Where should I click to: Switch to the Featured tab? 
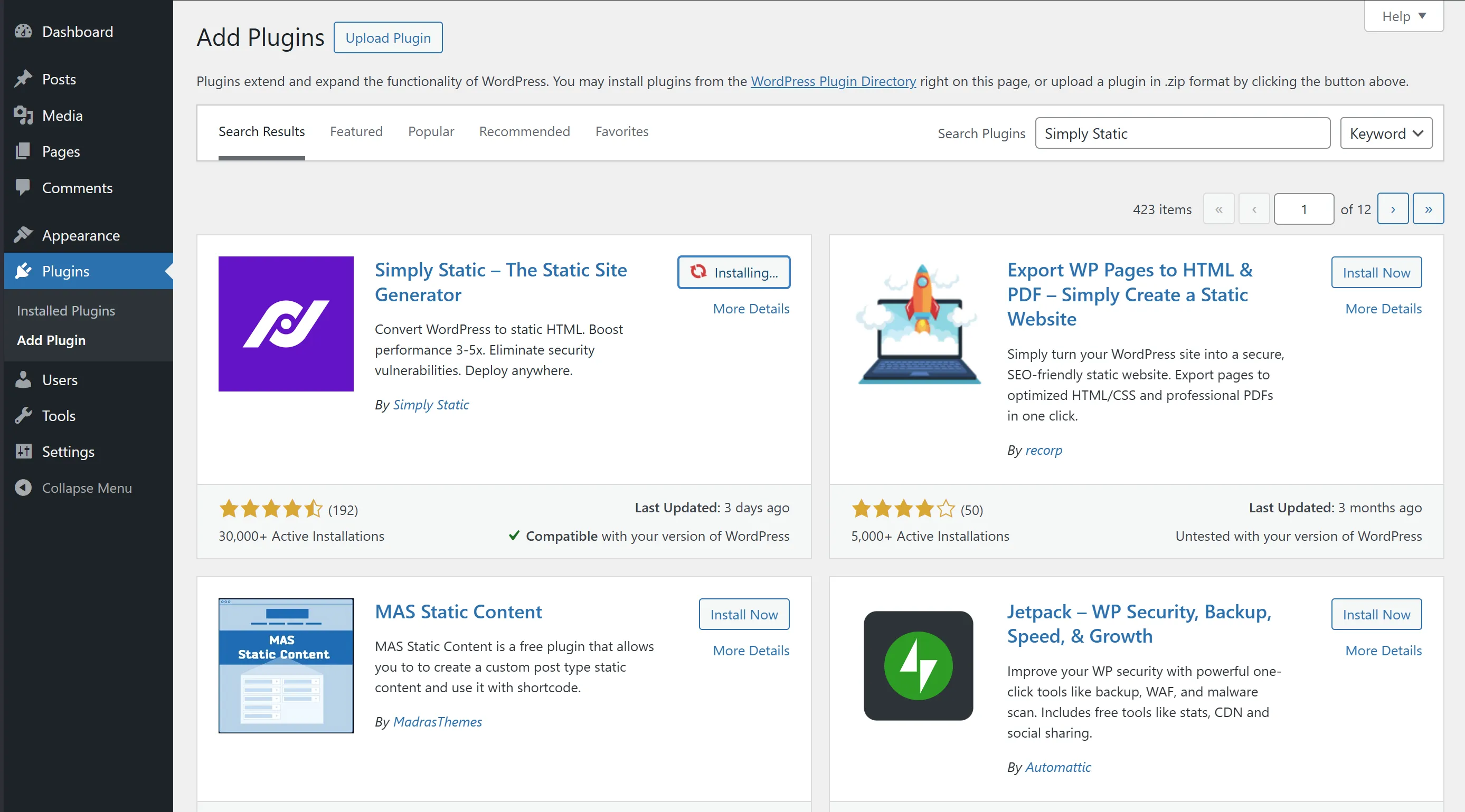click(x=356, y=132)
